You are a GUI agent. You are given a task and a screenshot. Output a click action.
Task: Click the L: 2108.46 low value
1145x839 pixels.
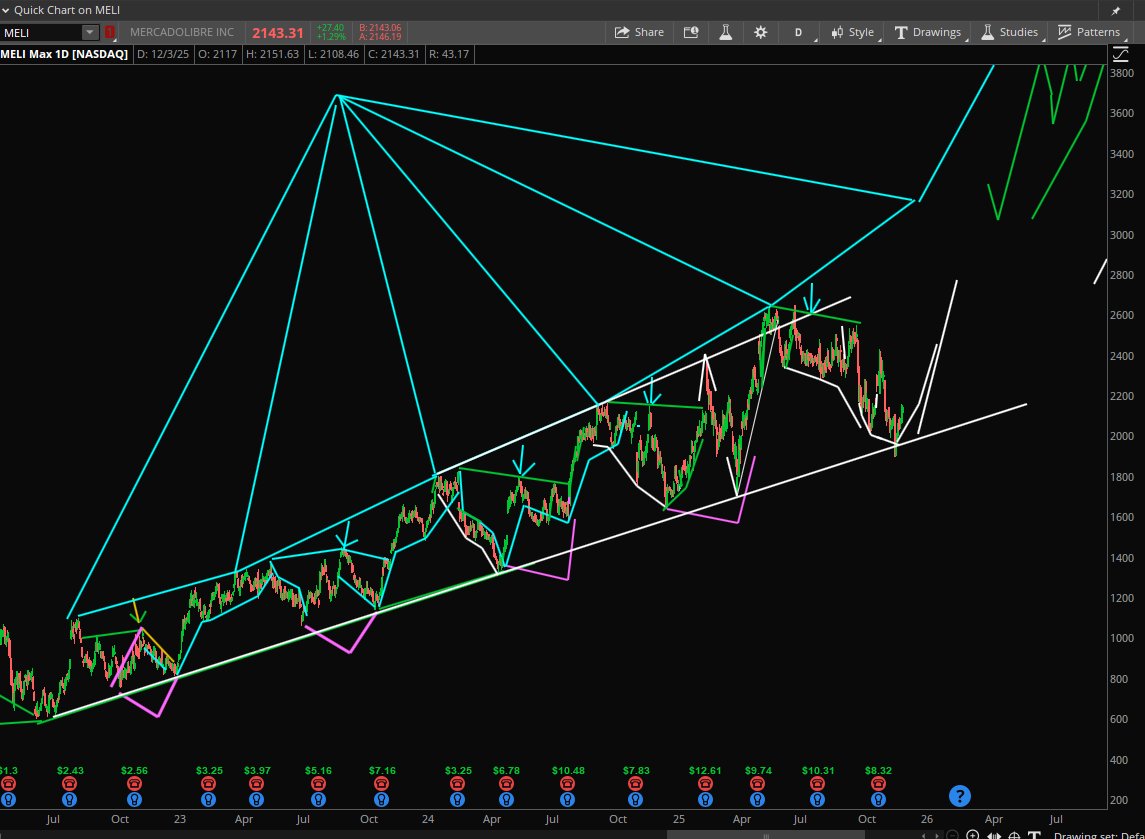coord(334,54)
